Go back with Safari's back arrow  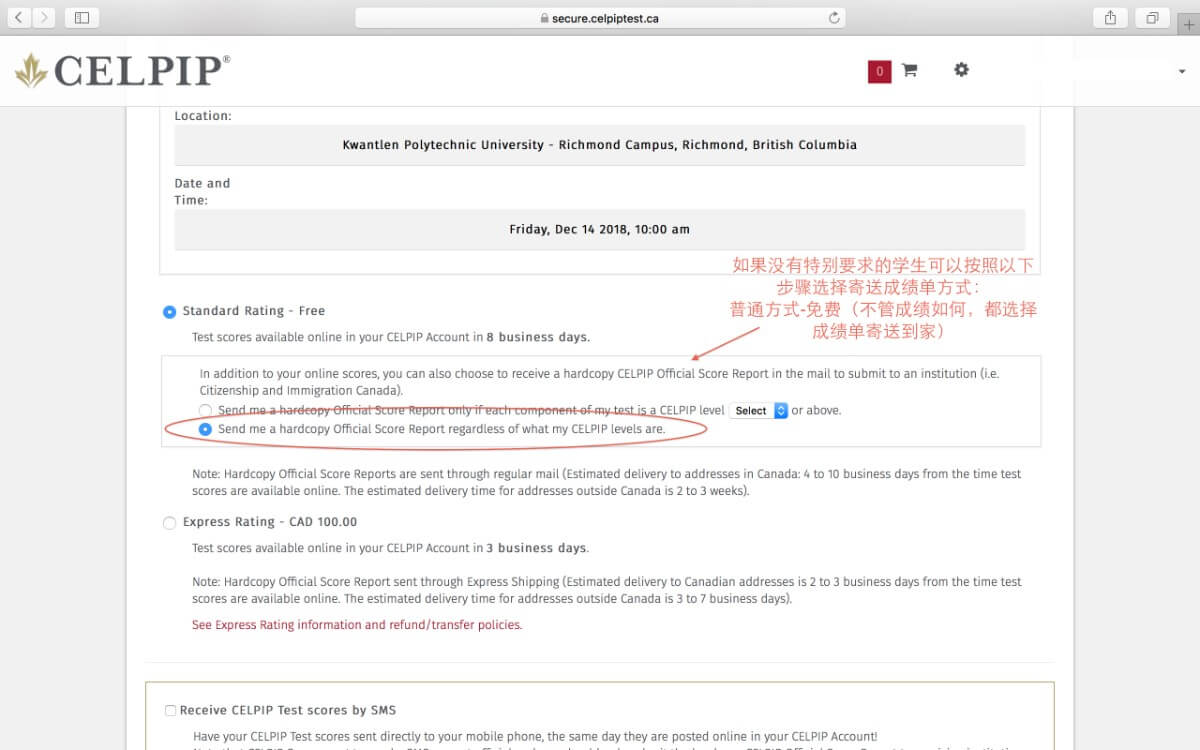click(20, 18)
